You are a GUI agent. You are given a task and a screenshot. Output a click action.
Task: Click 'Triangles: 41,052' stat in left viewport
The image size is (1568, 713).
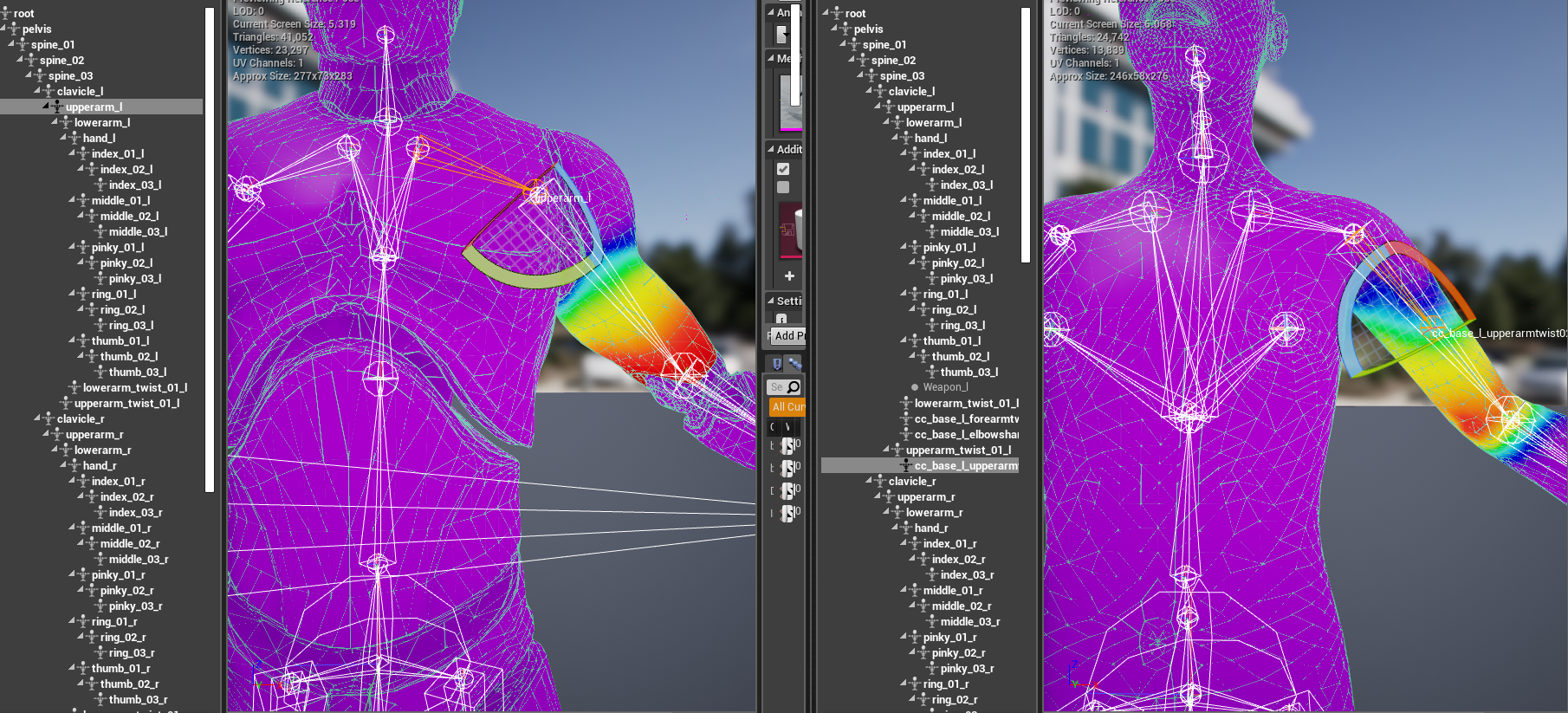[273, 37]
